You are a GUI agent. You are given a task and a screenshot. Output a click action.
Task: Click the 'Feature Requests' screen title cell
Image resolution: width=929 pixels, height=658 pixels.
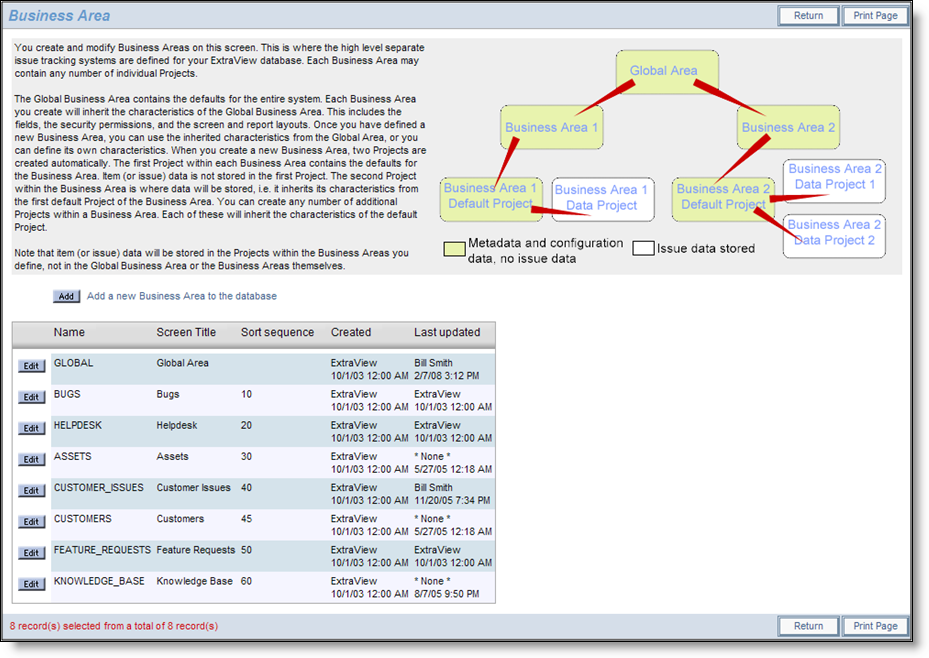point(196,550)
